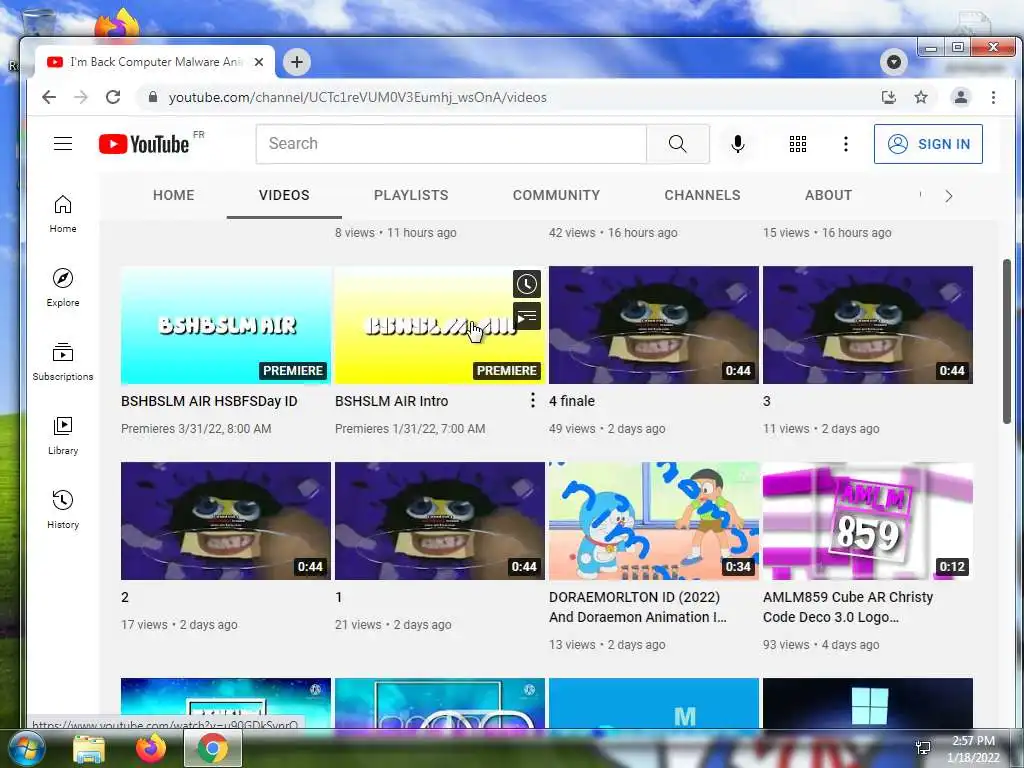The height and width of the screenshot is (768, 1024).
Task: Open AMLM859 Cube AR Christy video title
Action: coord(848,607)
